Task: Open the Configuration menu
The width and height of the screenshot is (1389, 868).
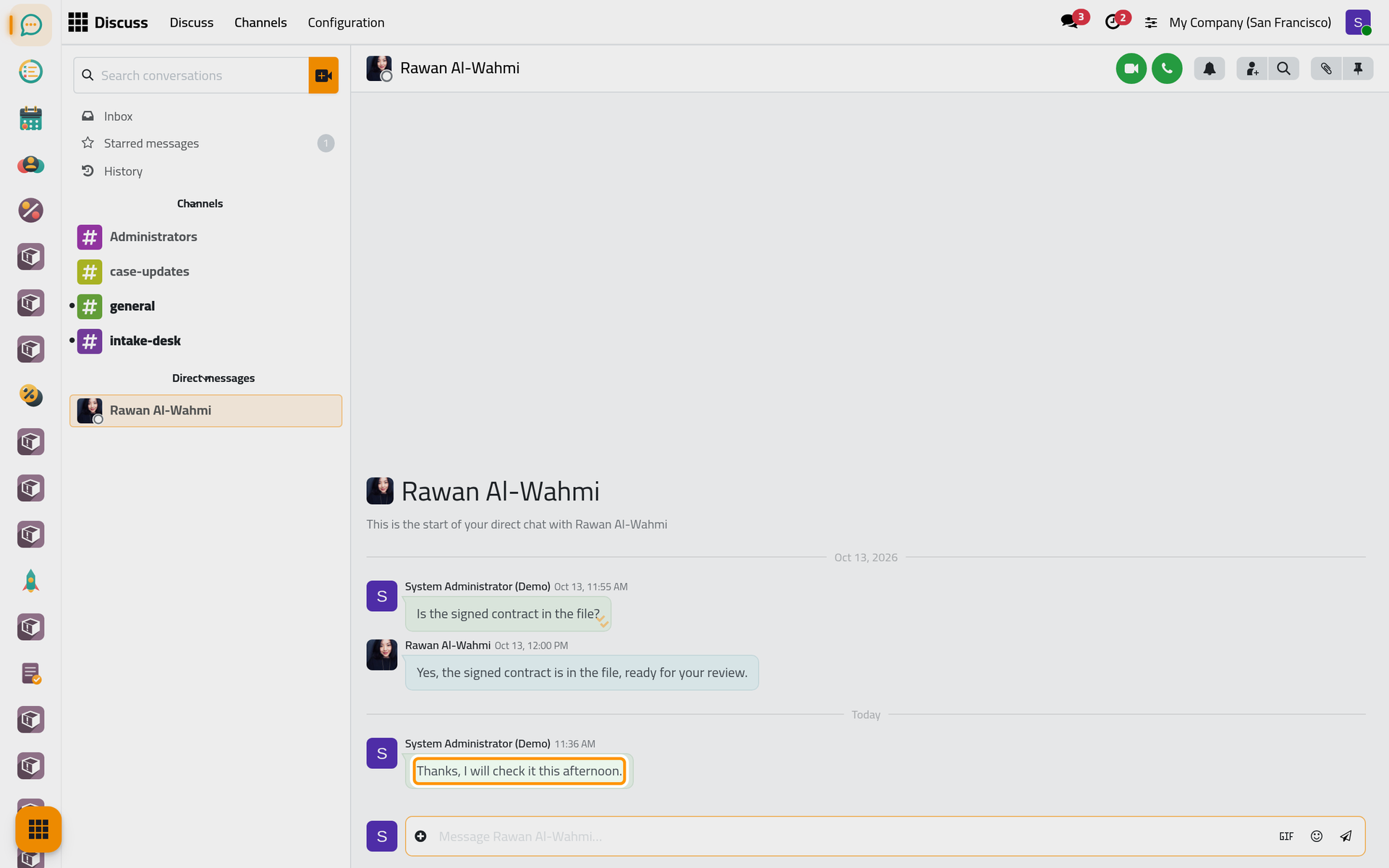Action: [346, 22]
